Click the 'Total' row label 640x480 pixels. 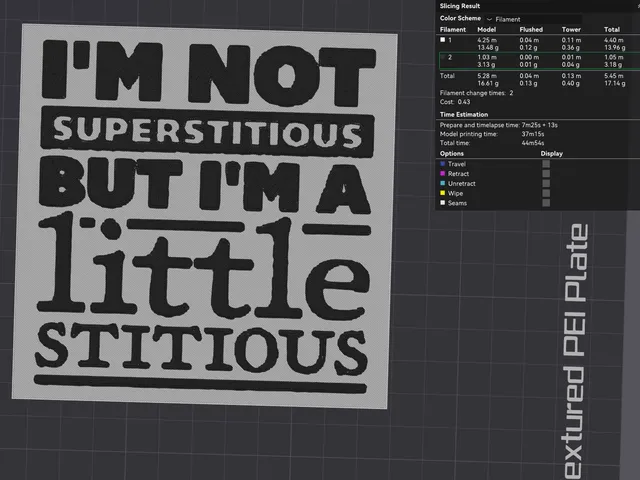pos(447,76)
